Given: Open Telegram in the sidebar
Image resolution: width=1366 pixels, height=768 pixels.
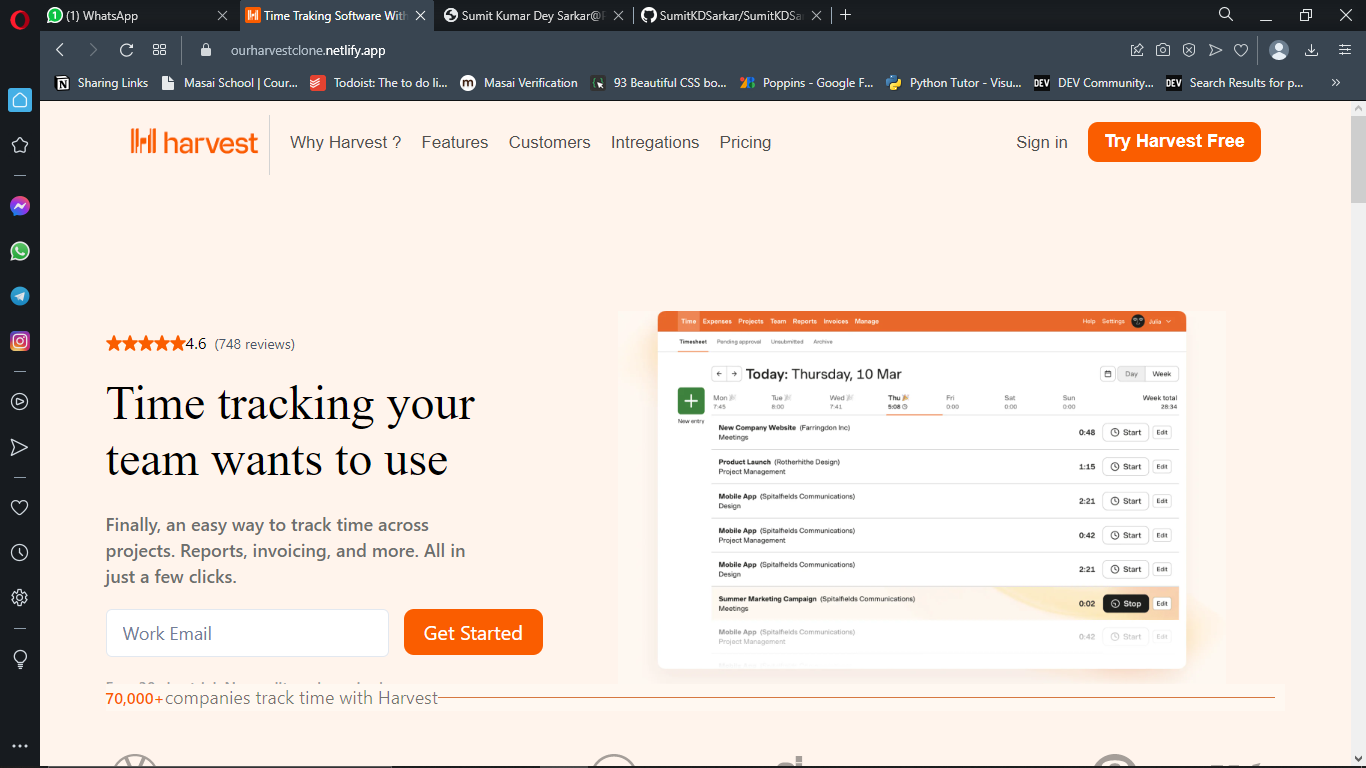Looking at the screenshot, I should (19, 296).
